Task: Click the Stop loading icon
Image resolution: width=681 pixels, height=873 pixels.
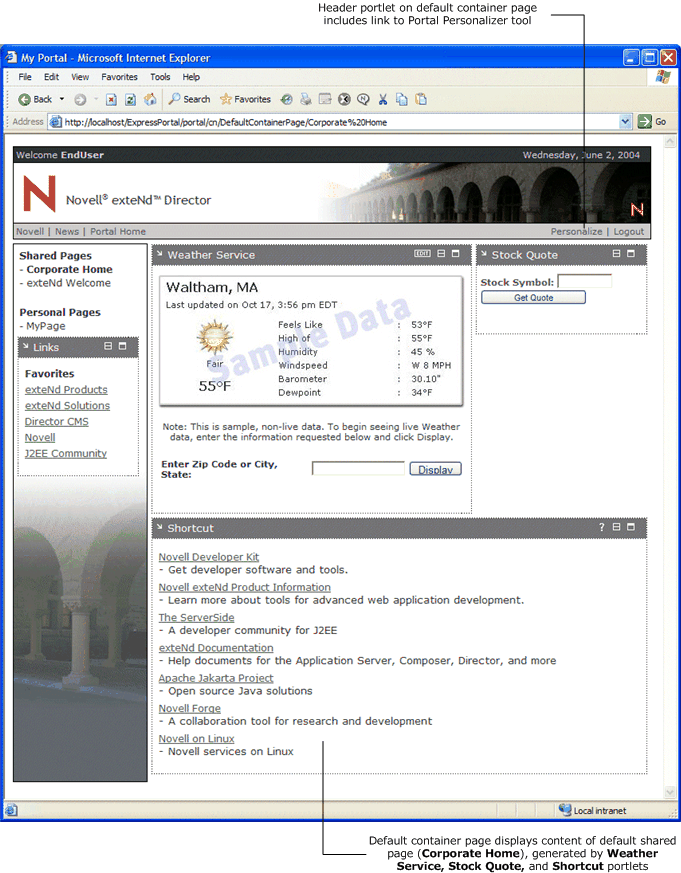Action: 111,100
